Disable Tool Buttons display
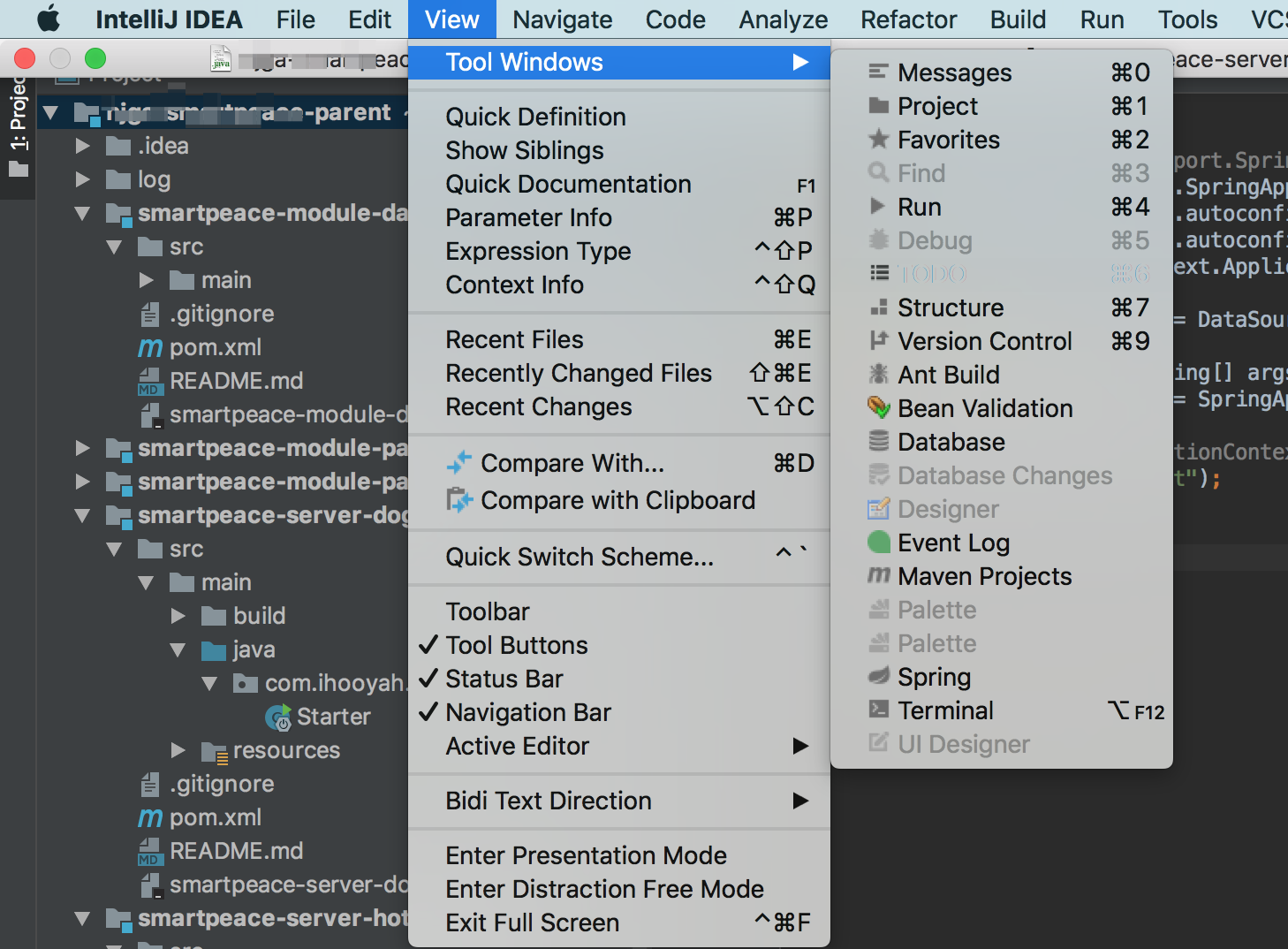 click(516, 645)
